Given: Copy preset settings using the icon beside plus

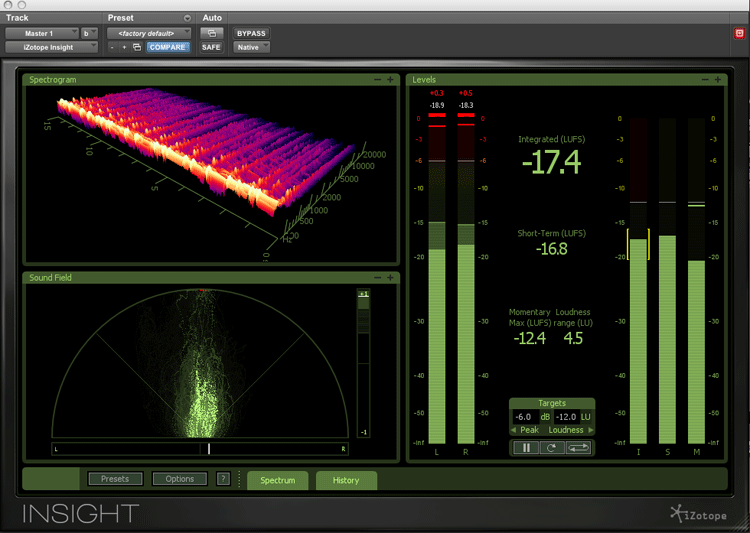Looking at the screenshot, I should tap(137, 47).
